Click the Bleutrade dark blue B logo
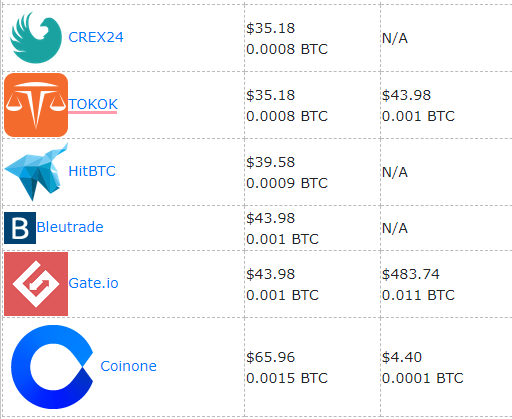 point(20,228)
